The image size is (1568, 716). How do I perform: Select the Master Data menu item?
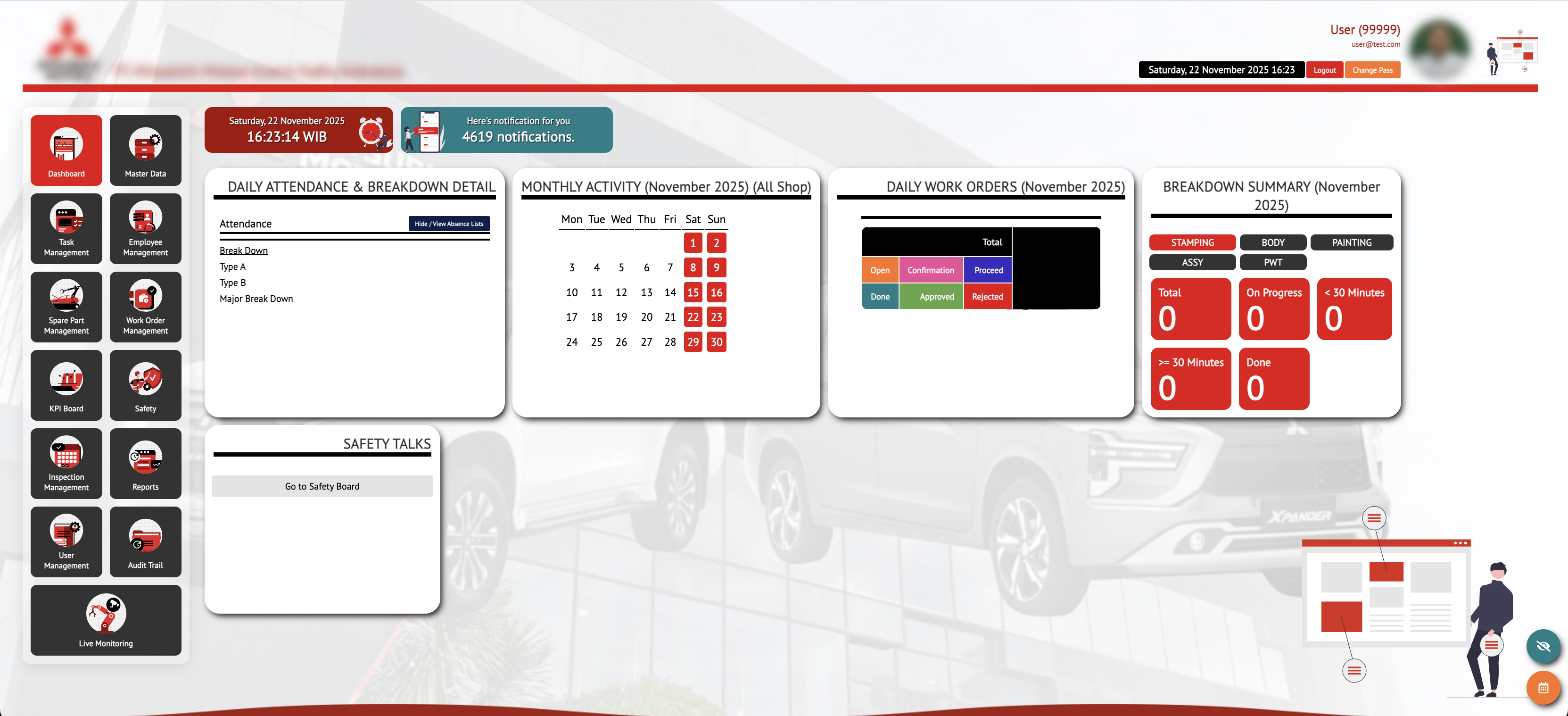pos(145,150)
